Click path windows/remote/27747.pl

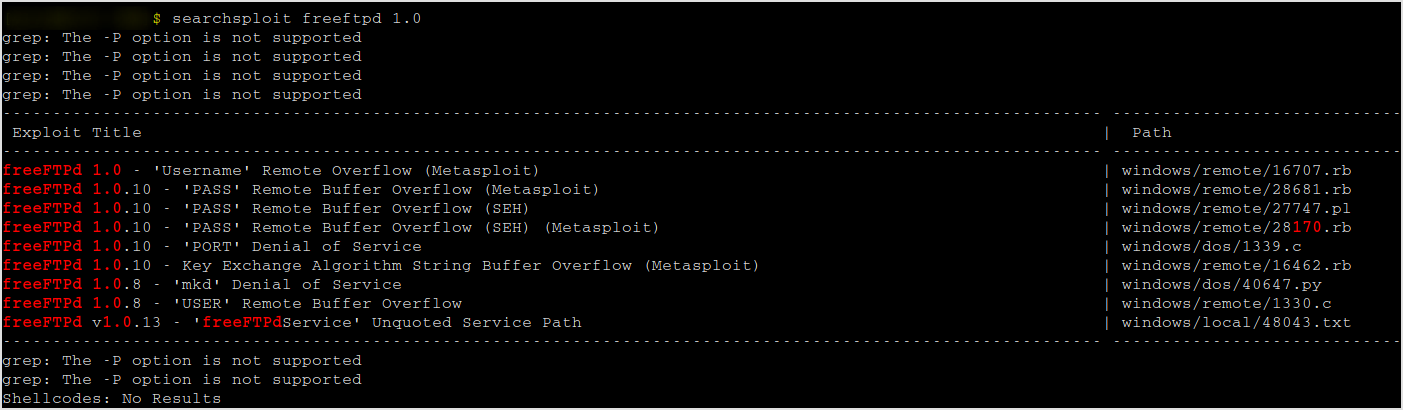pos(1236,208)
